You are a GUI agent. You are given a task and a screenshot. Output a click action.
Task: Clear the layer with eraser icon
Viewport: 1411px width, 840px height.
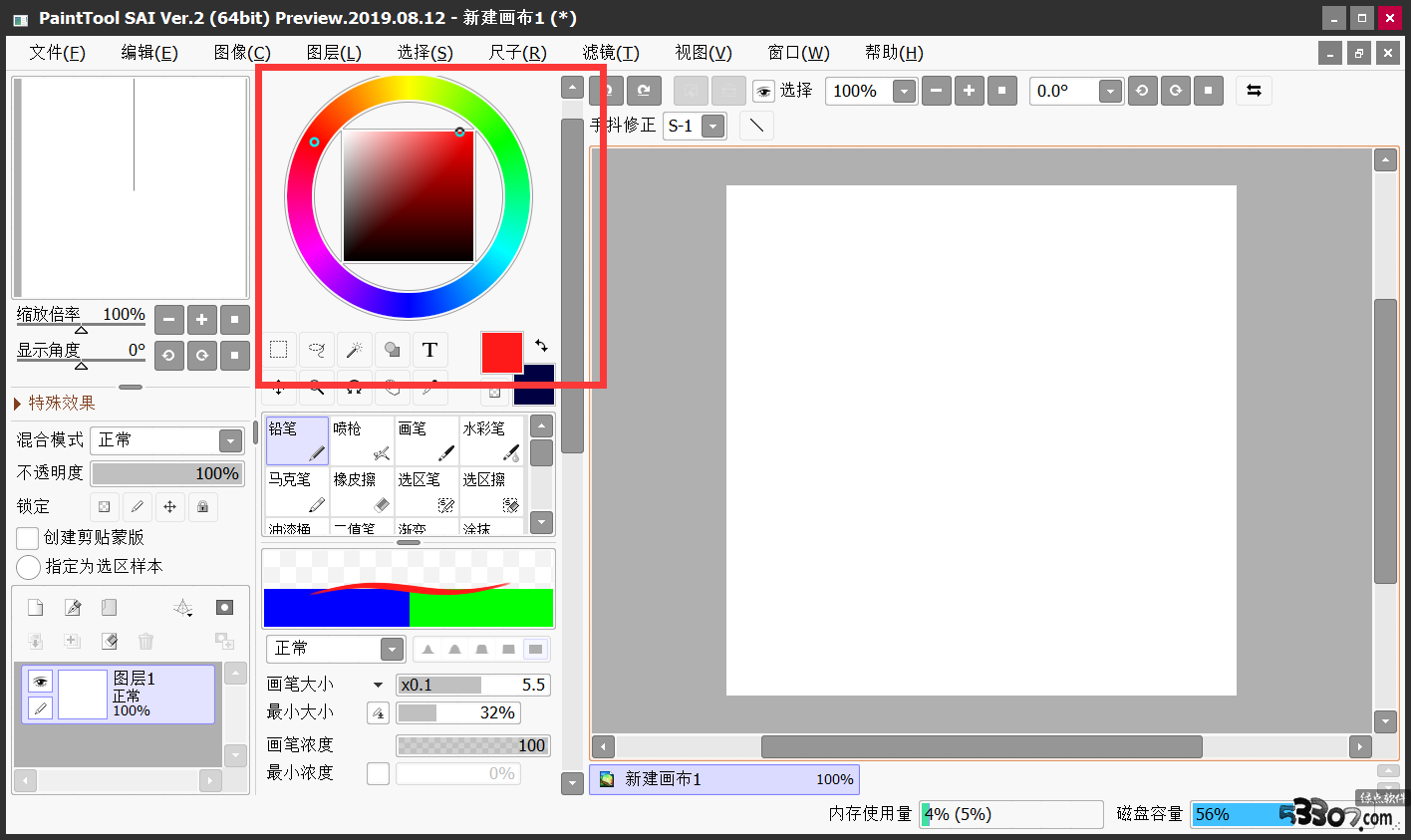pos(110,641)
